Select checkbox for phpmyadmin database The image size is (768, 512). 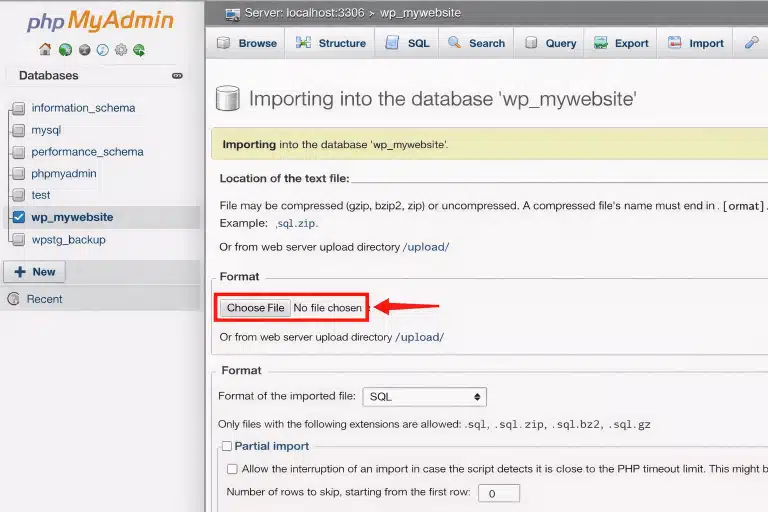[19, 173]
